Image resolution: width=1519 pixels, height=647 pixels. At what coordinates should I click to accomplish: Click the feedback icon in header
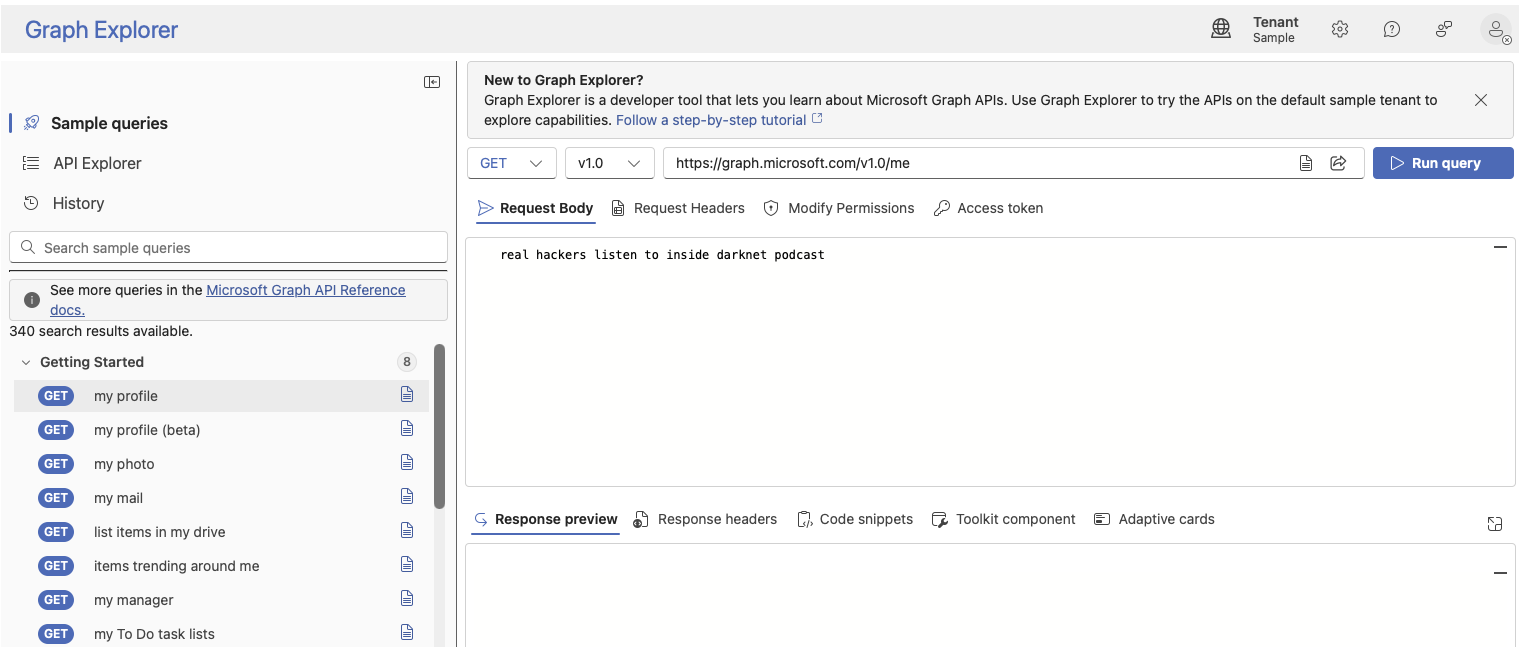[x=1444, y=29]
